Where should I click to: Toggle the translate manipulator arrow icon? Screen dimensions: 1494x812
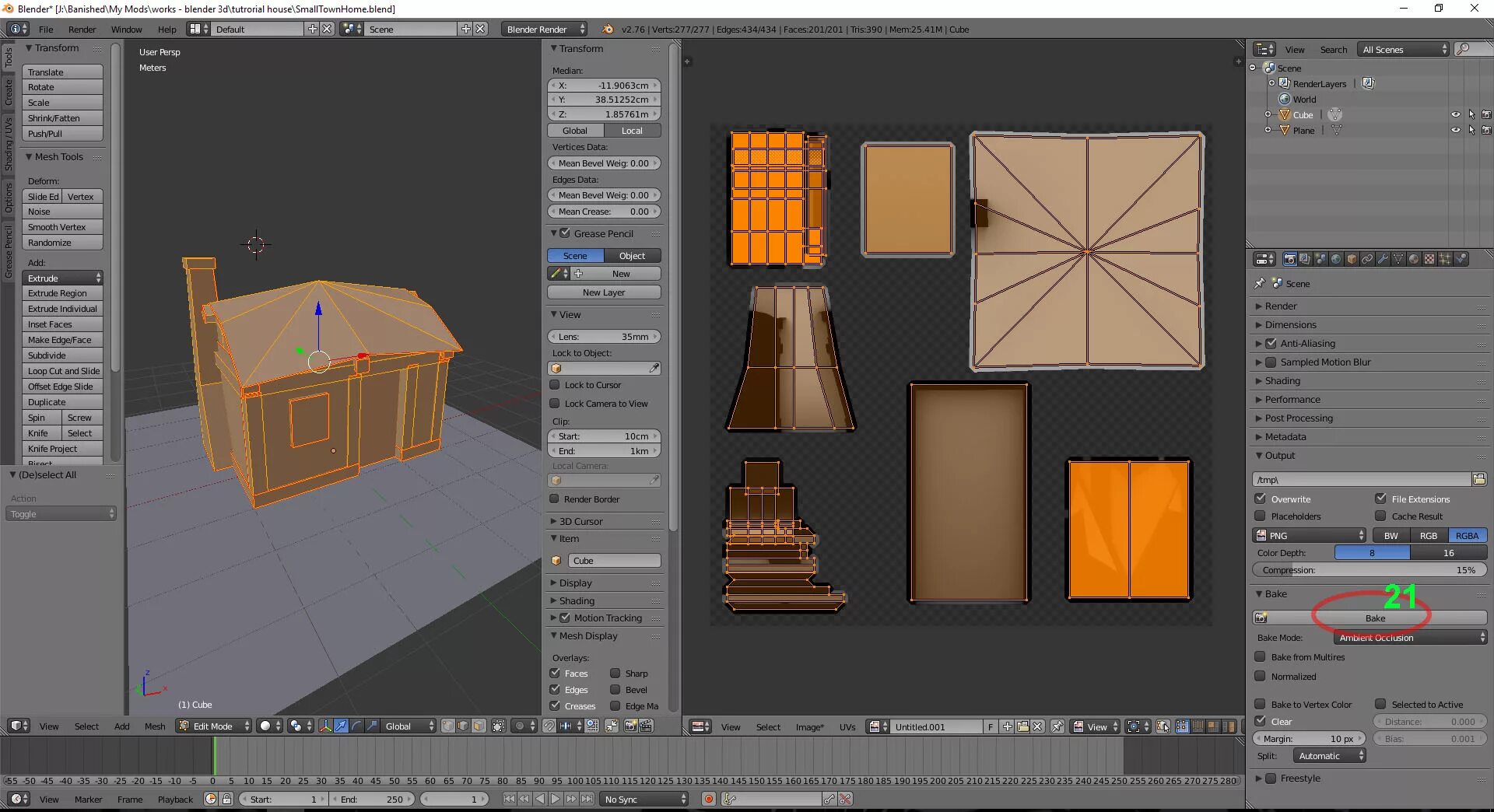[x=341, y=726]
